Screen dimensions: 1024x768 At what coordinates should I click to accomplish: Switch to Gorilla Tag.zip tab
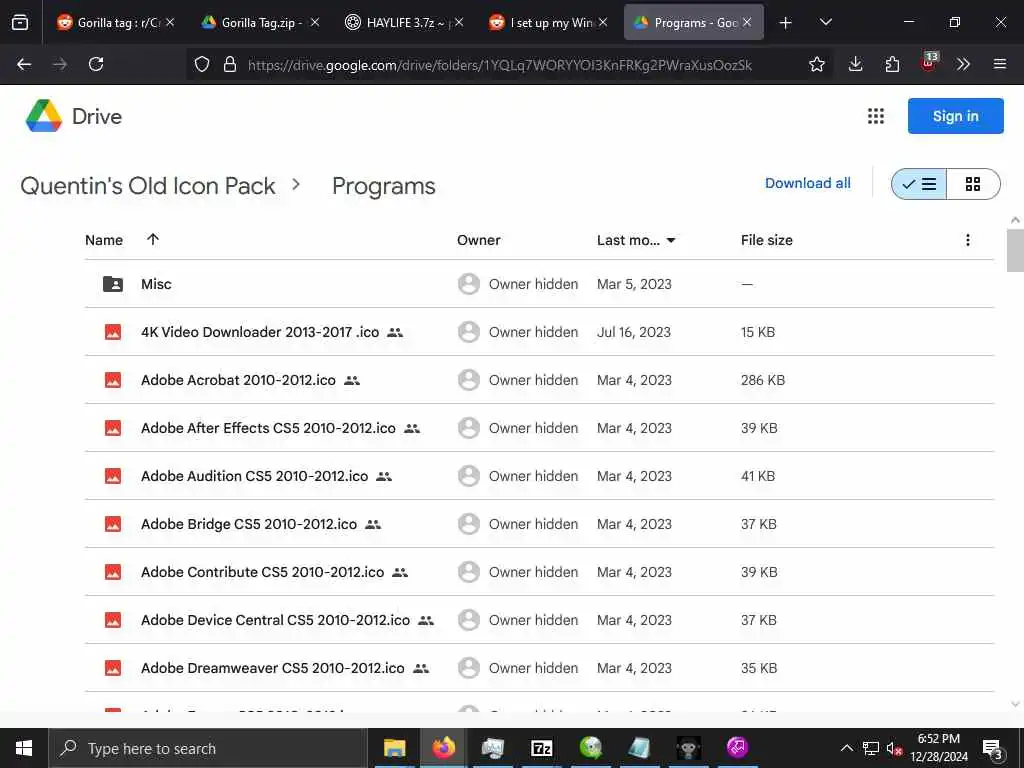click(x=259, y=22)
